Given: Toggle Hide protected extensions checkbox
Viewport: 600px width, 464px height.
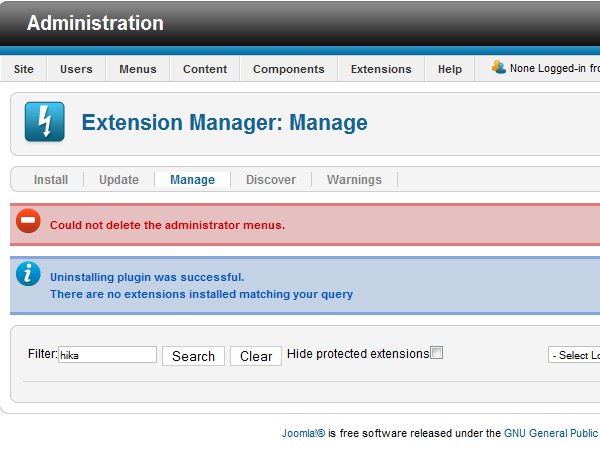Looking at the screenshot, I should 436,353.
